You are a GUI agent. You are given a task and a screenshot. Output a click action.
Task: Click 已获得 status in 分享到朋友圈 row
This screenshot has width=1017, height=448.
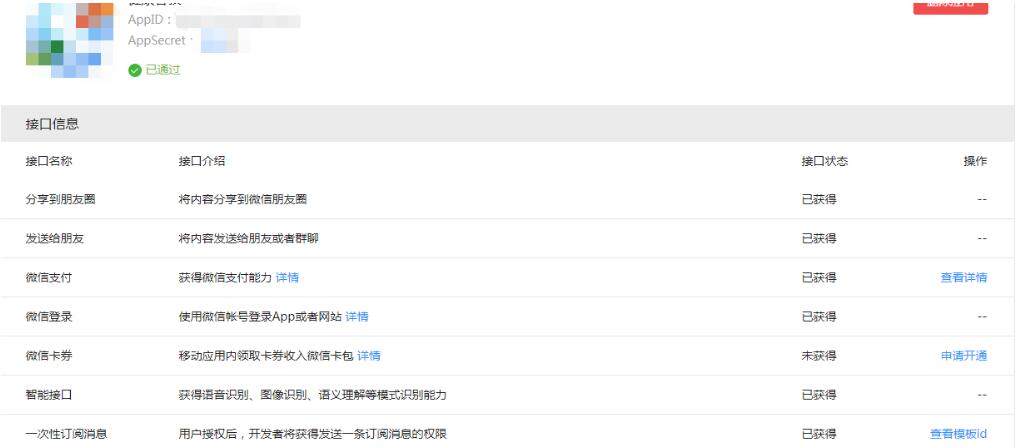[x=819, y=199]
